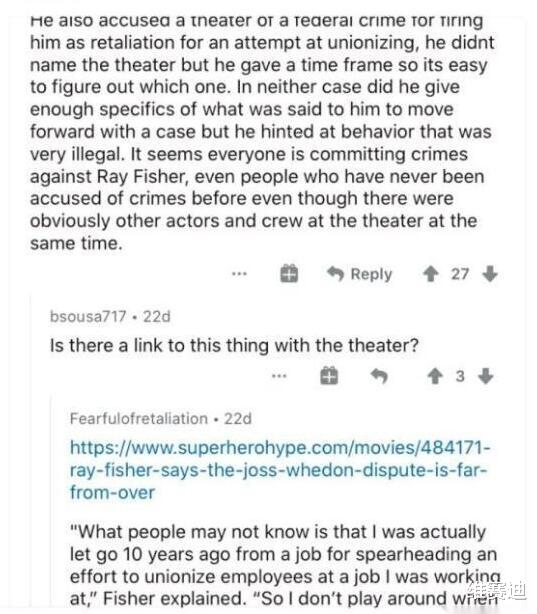
Task: Give award on the Ray Fisher comment
Action: point(289,273)
